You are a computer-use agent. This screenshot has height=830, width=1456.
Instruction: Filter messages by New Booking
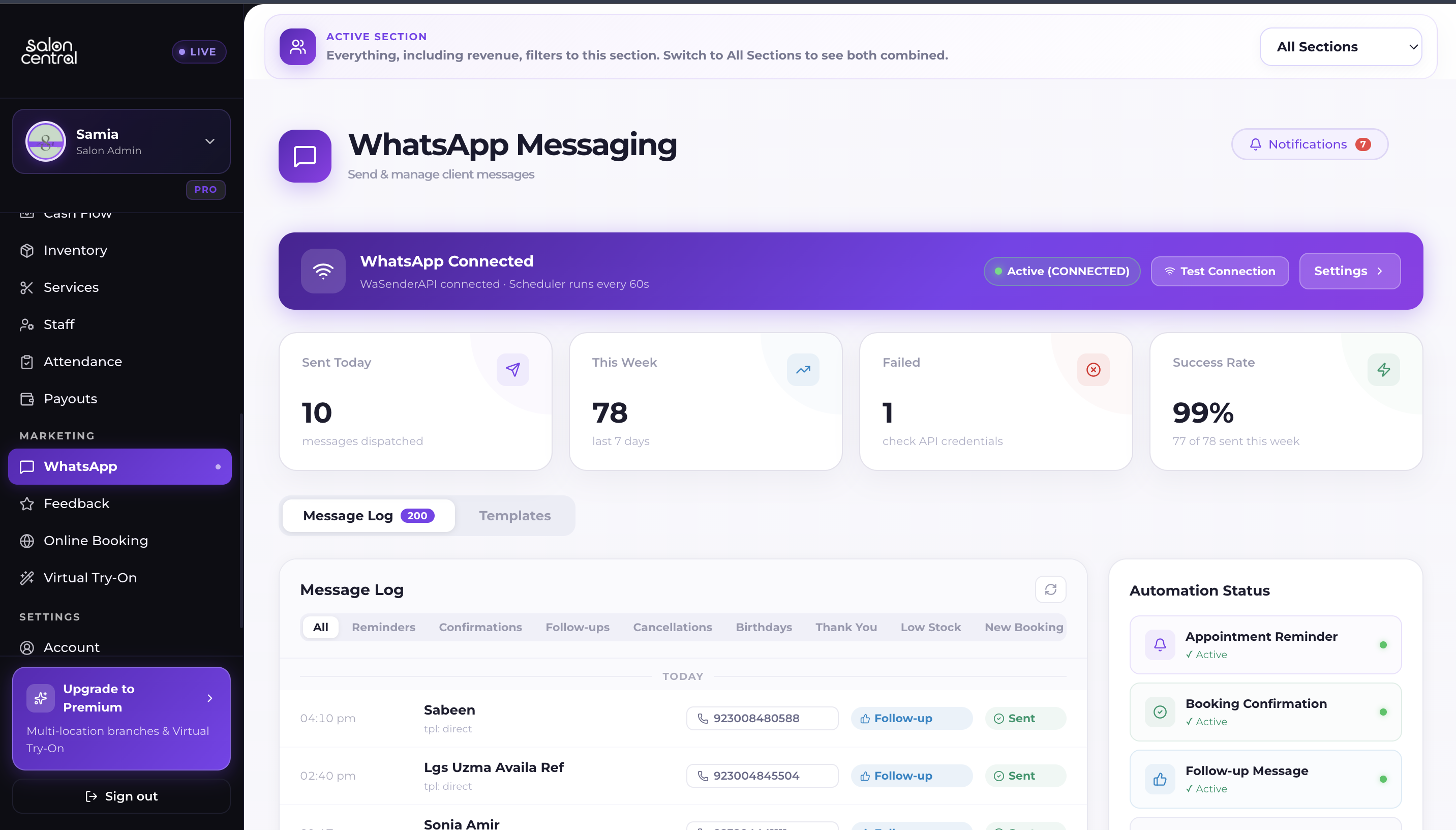click(1024, 627)
